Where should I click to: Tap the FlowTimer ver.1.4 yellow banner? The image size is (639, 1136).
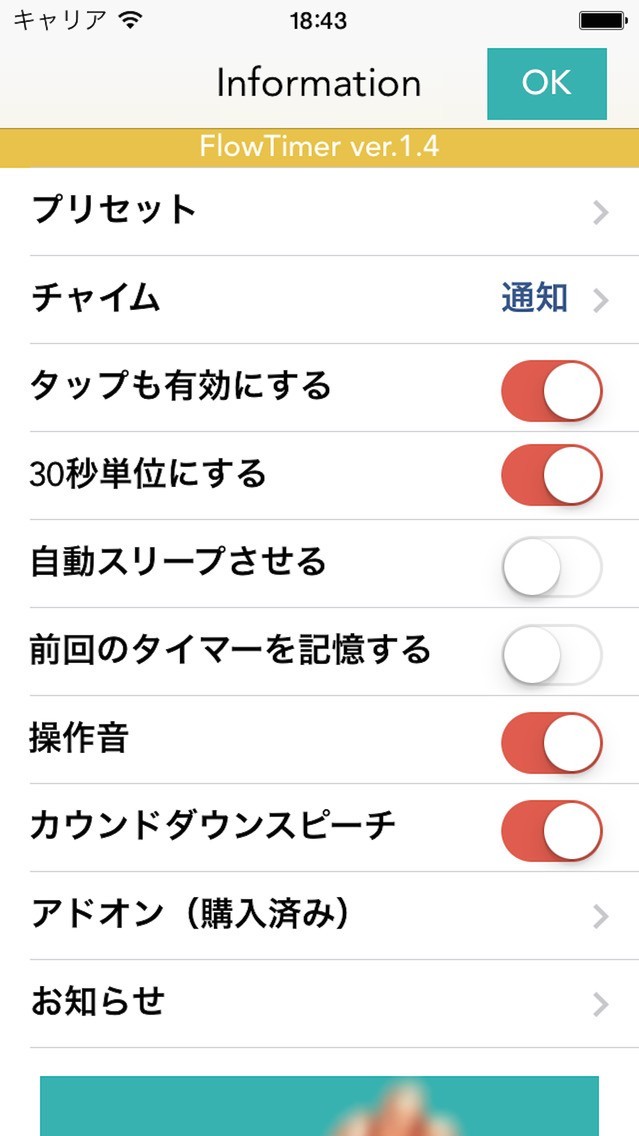(319, 147)
